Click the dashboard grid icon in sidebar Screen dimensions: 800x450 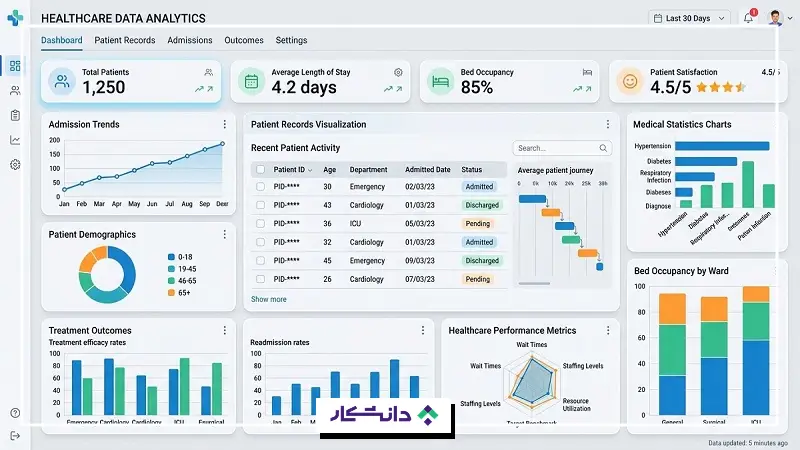click(x=15, y=66)
